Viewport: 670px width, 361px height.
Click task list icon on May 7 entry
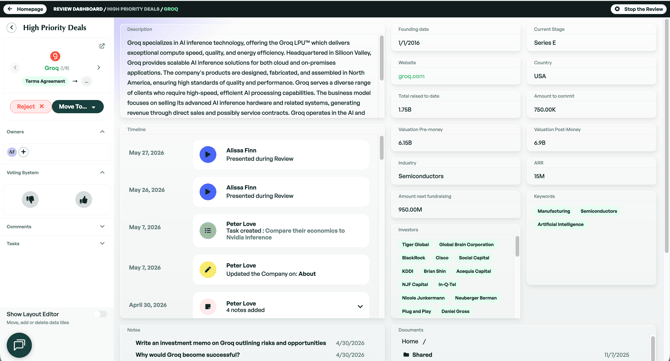tap(208, 231)
